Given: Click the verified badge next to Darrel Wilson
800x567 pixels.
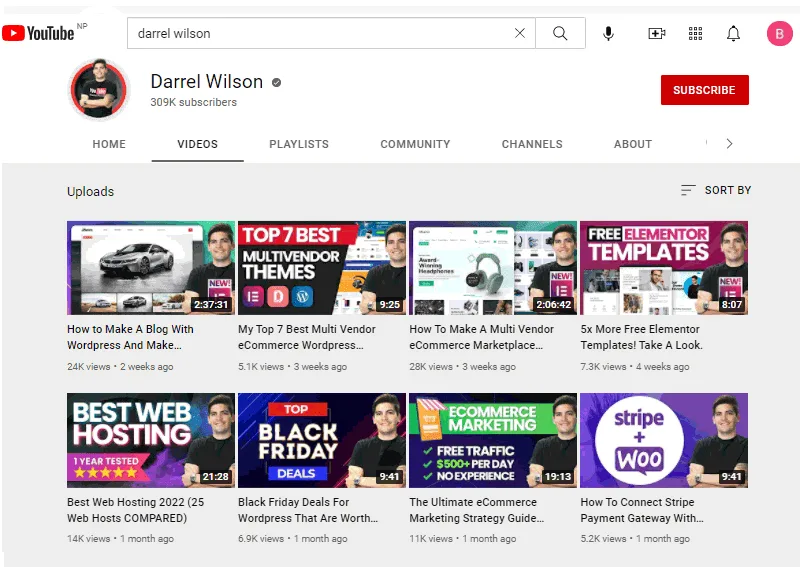Looking at the screenshot, I should (x=277, y=83).
